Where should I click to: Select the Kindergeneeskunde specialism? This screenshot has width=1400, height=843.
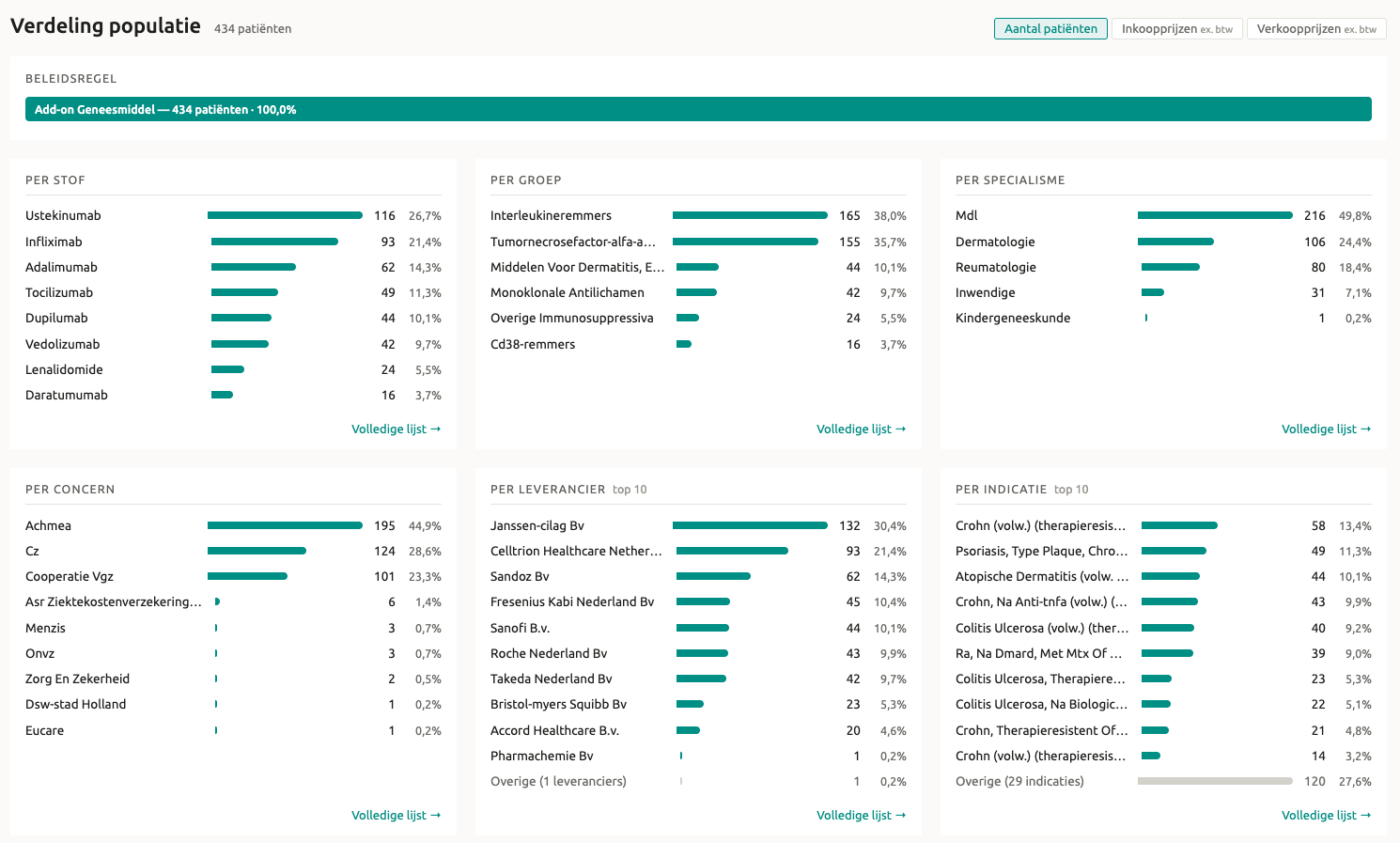(1163, 319)
